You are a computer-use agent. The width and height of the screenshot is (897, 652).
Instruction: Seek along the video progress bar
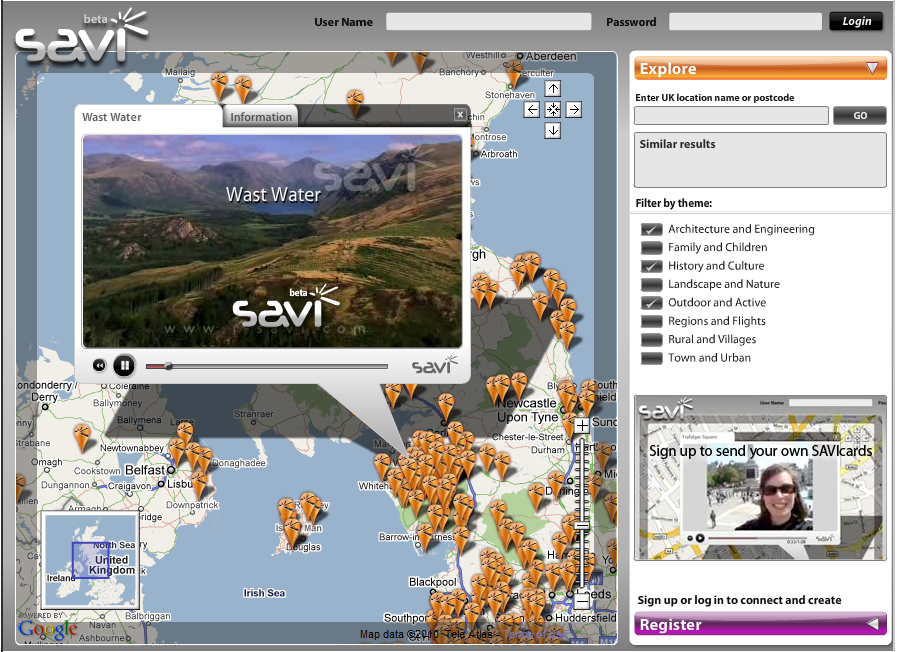(267, 366)
